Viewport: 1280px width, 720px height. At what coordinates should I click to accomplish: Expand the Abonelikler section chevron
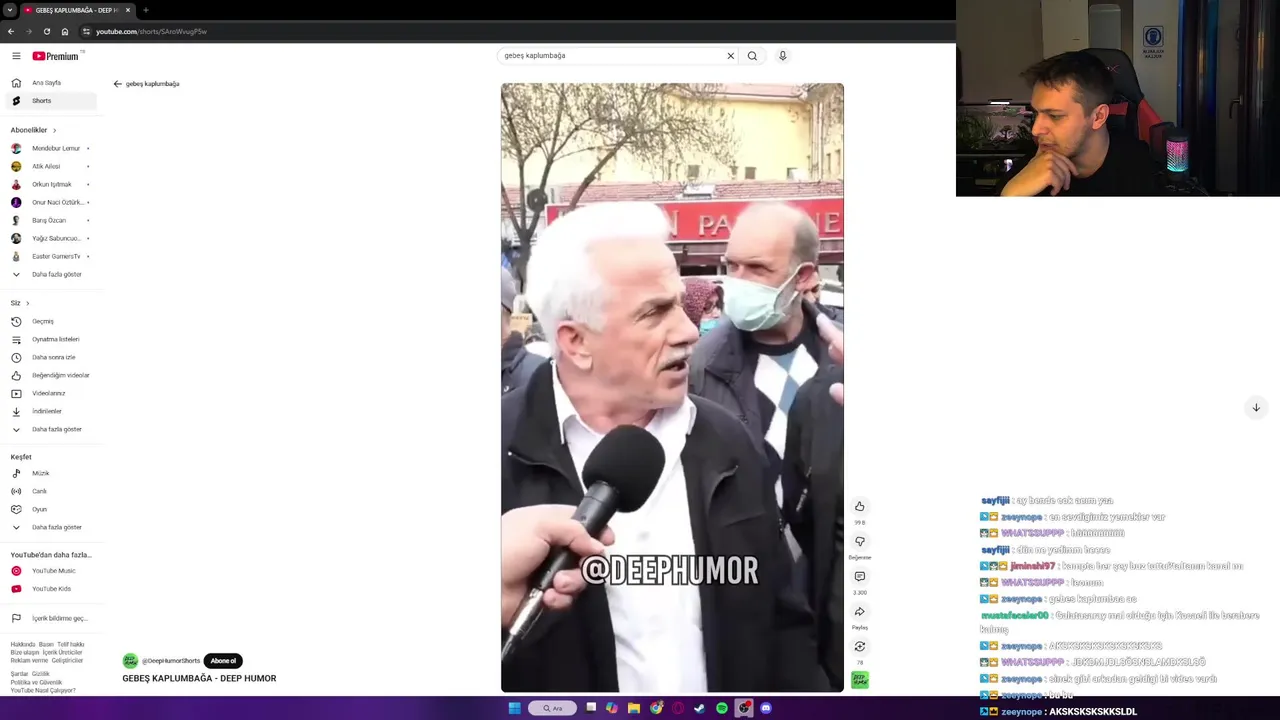[x=54, y=130]
